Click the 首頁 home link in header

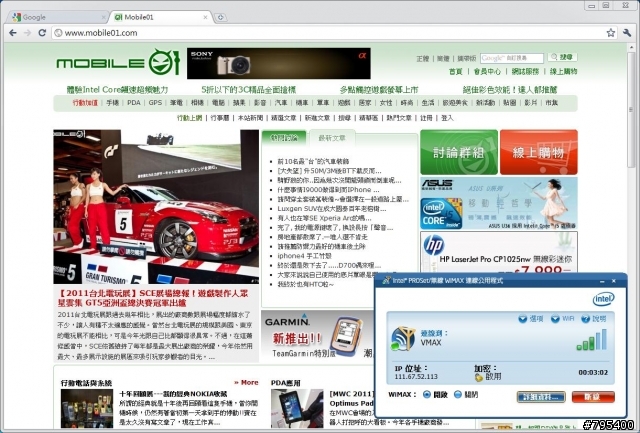[x=456, y=71]
